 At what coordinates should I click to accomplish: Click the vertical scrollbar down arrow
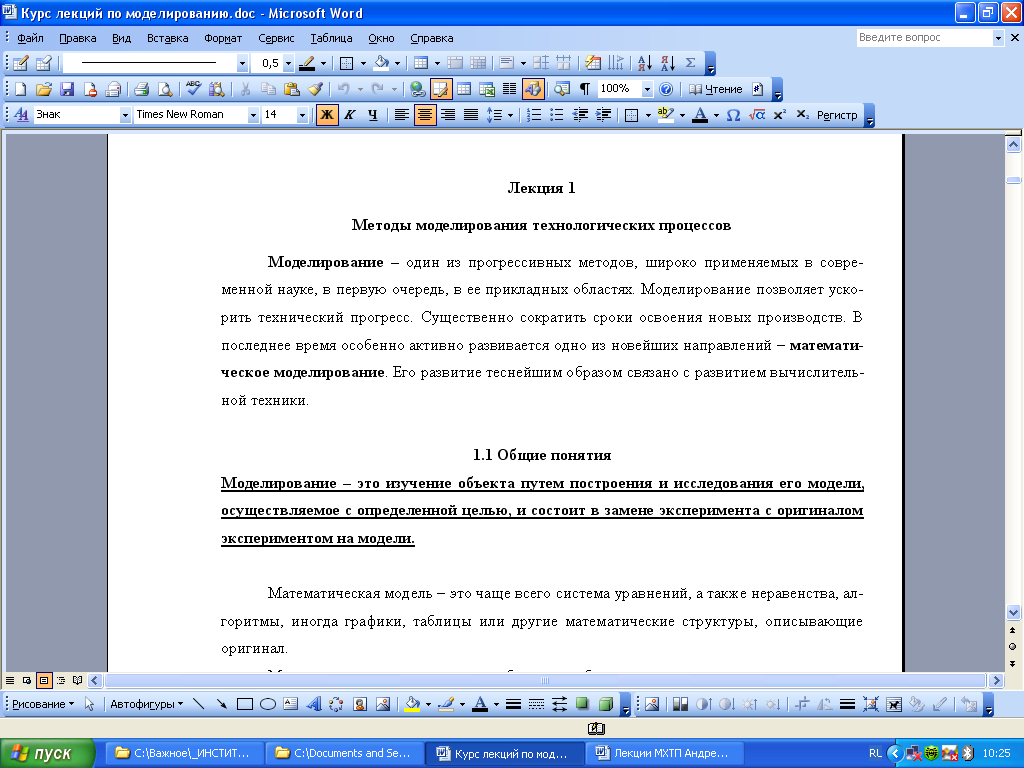(x=1014, y=613)
